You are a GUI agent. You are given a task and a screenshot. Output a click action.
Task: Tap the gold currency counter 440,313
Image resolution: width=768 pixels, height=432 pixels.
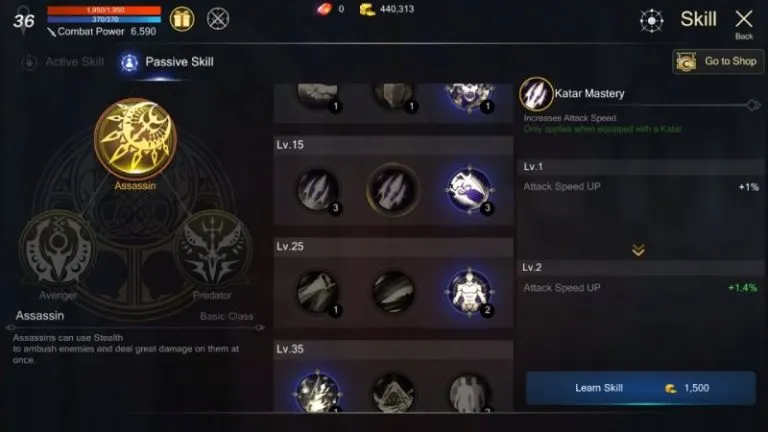click(387, 9)
